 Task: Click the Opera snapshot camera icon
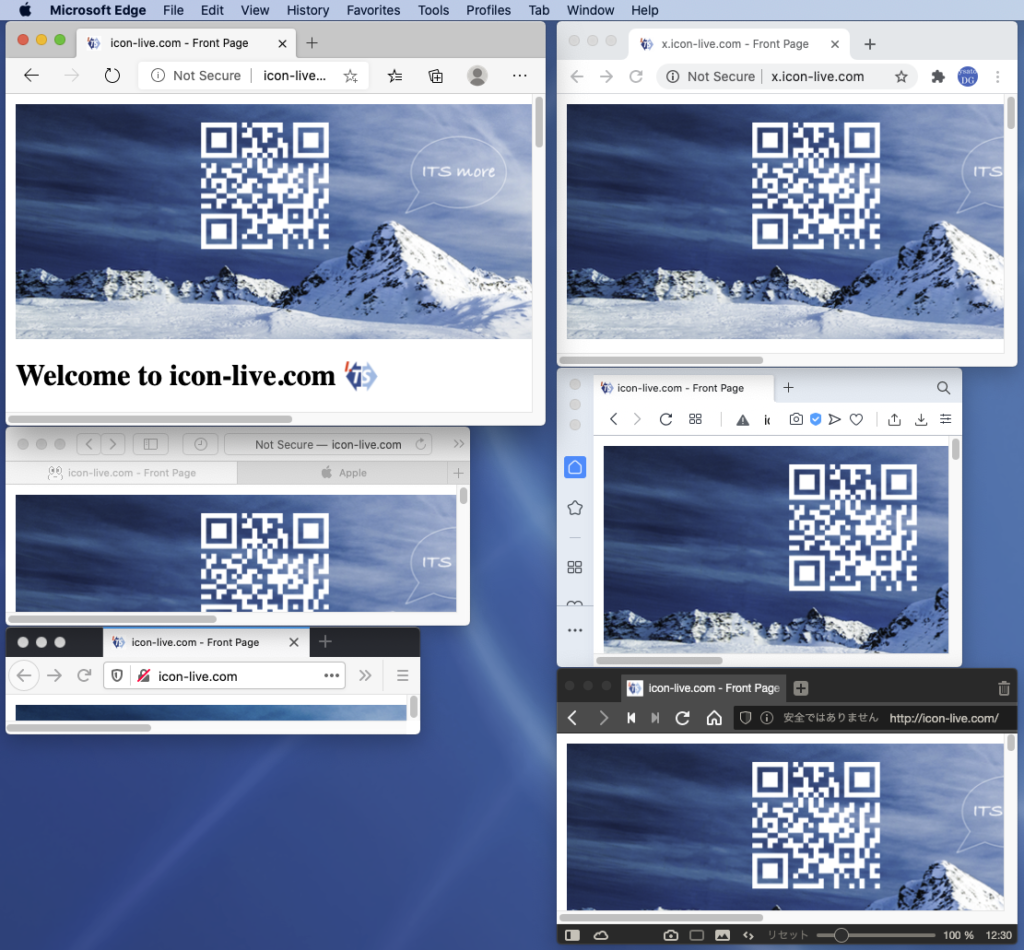[x=795, y=419]
